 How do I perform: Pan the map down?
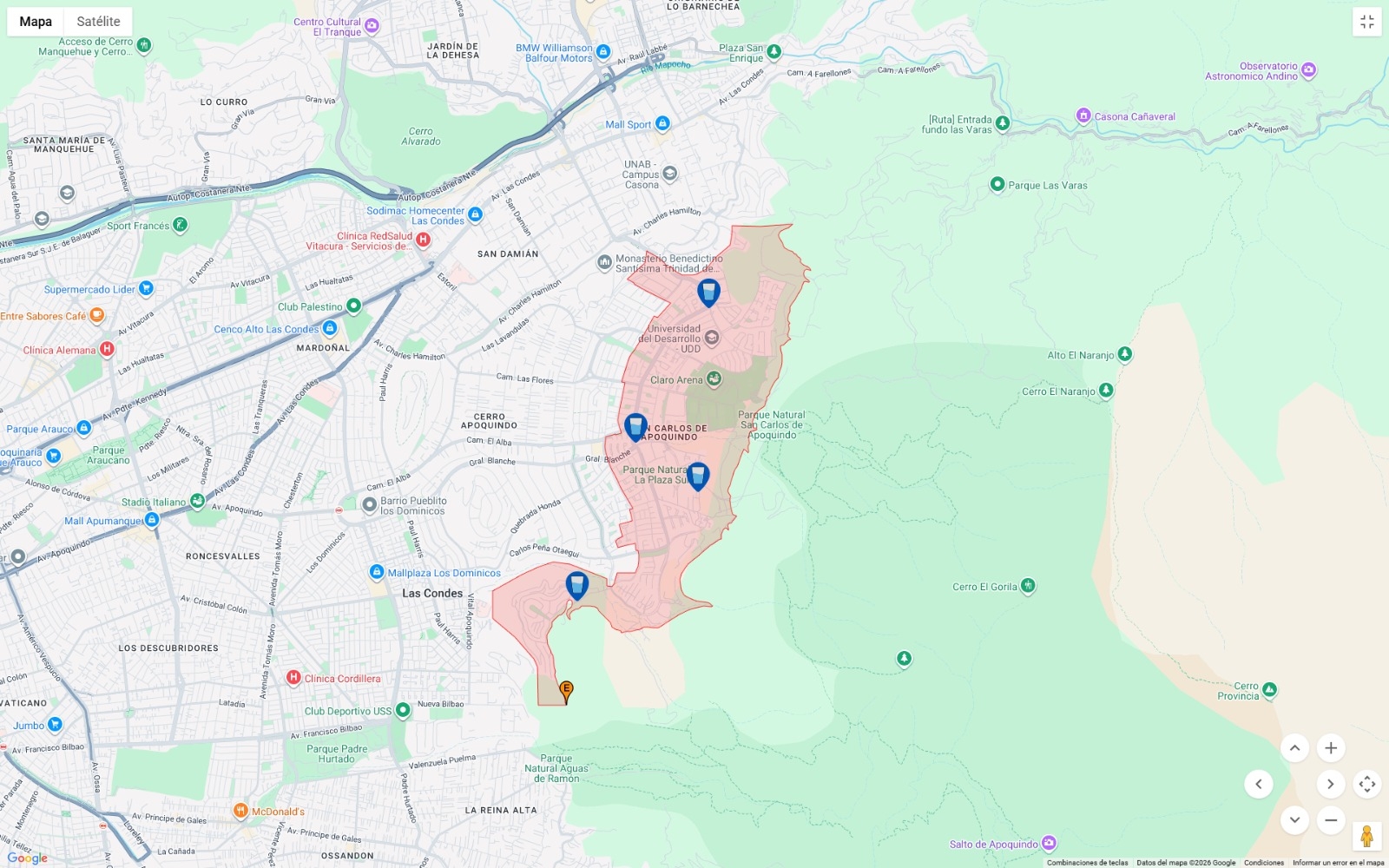pyautogui.click(x=1294, y=820)
